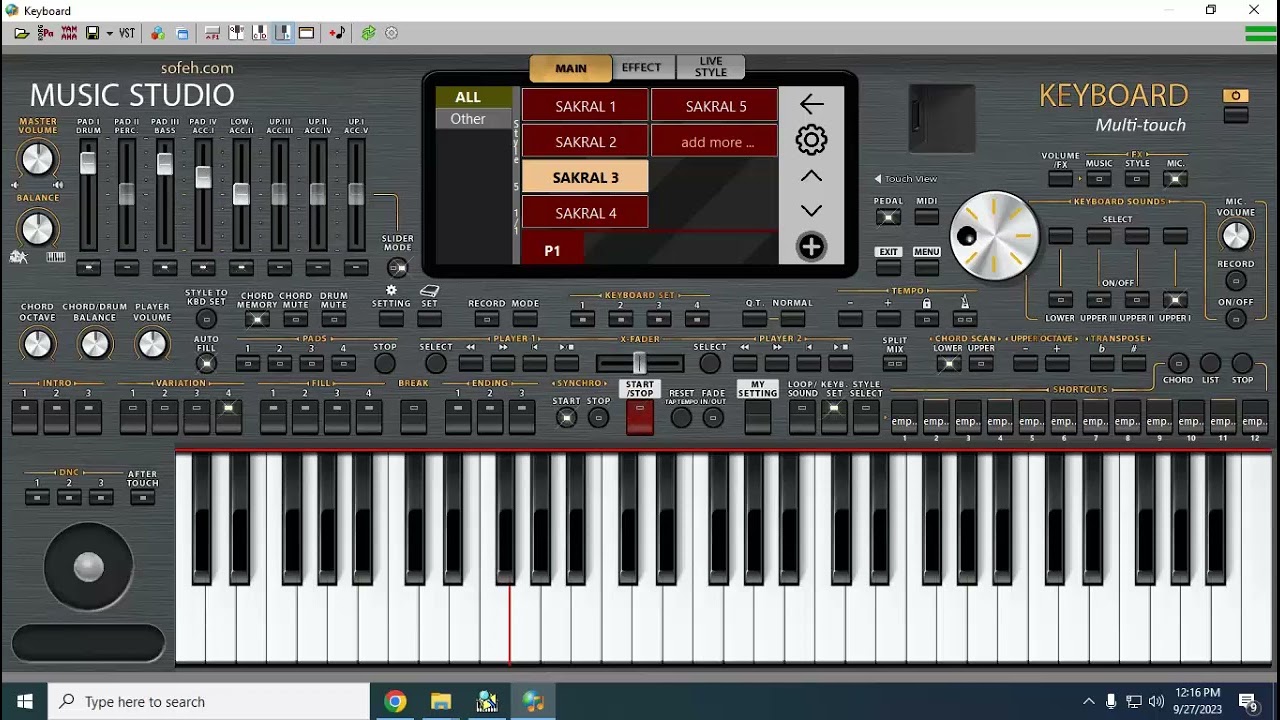Toggle the Slider Mode button
This screenshot has height=720, width=1280.
397,267
